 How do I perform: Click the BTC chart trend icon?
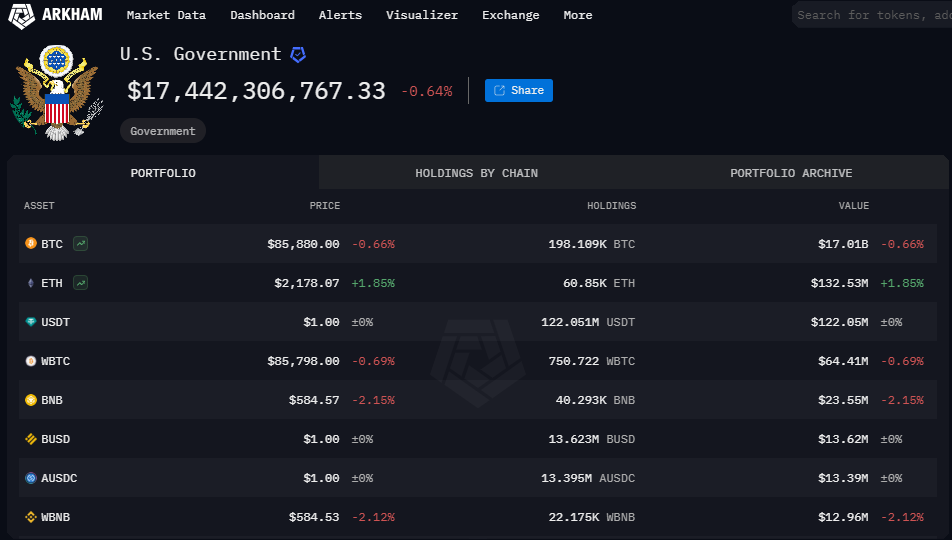(x=80, y=243)
